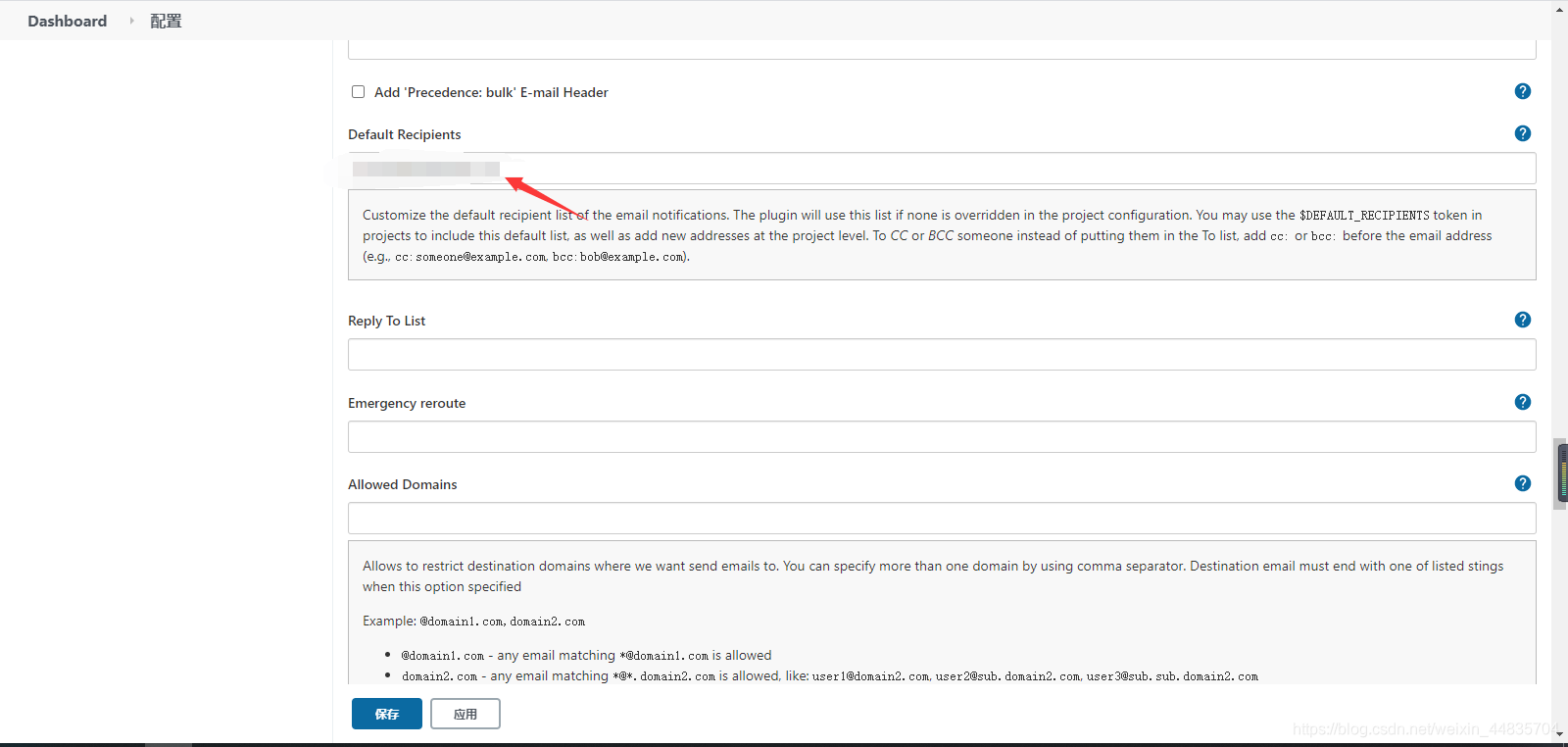Open help for Precedence bulk header option
1568x747 pixels.
1522,91
